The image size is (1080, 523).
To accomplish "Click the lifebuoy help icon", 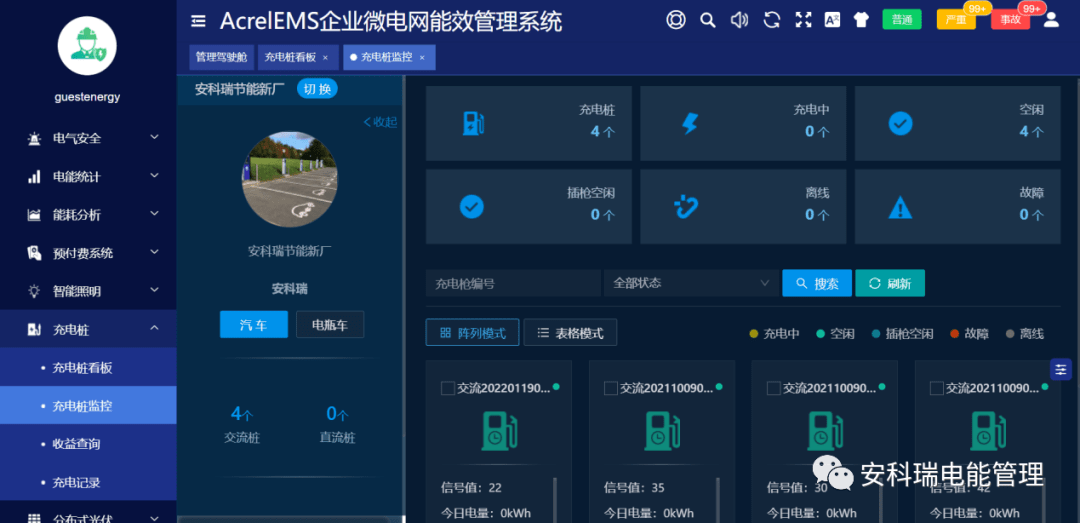I will point(676,19).
